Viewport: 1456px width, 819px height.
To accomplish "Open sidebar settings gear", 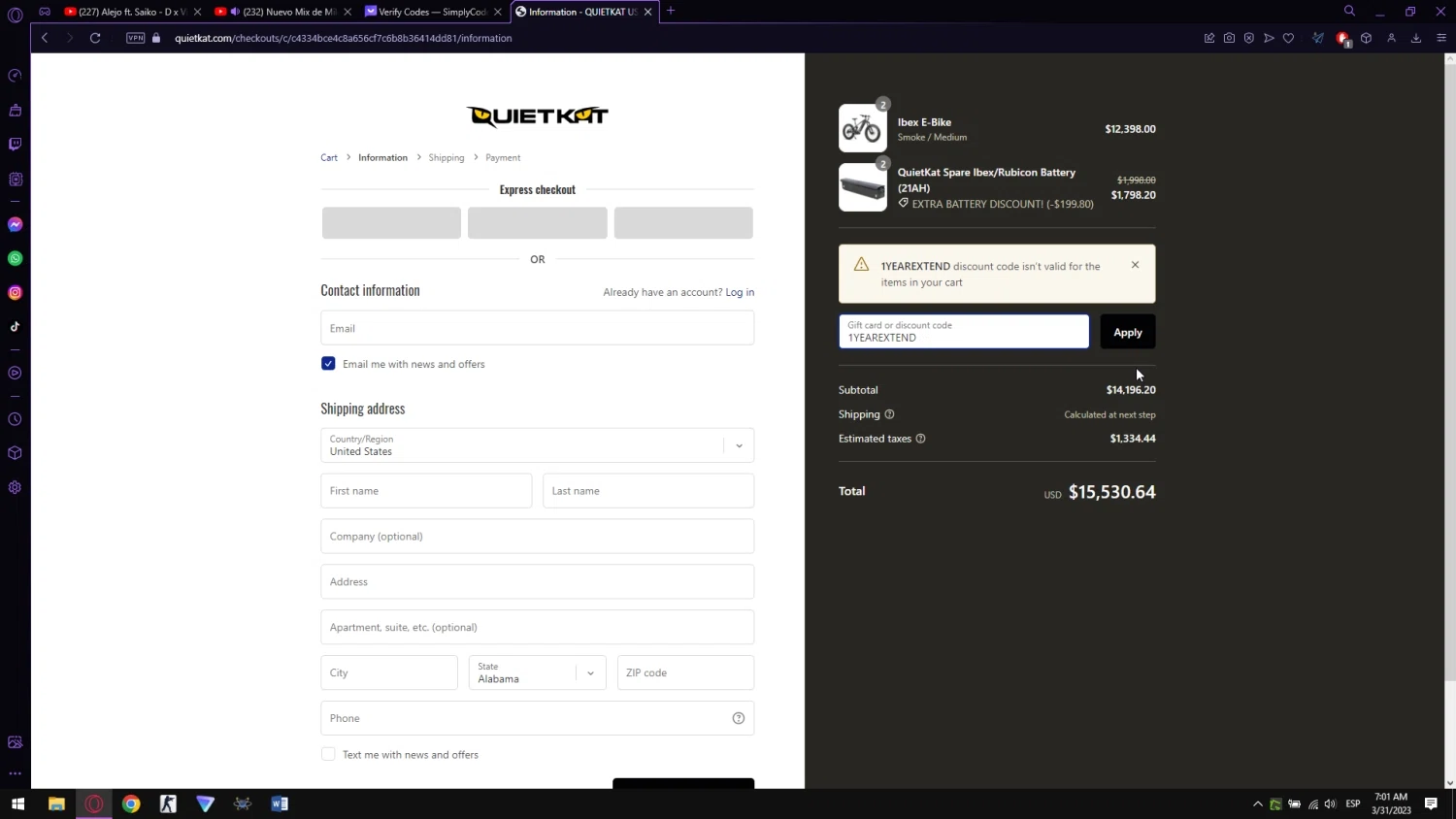I will coord(15,487).
